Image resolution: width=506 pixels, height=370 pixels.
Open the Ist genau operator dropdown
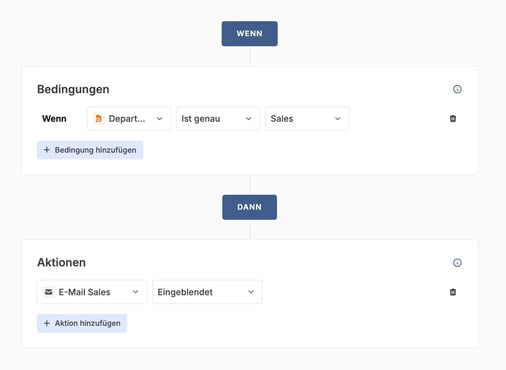pyautogui.click(x=218, y=118)
